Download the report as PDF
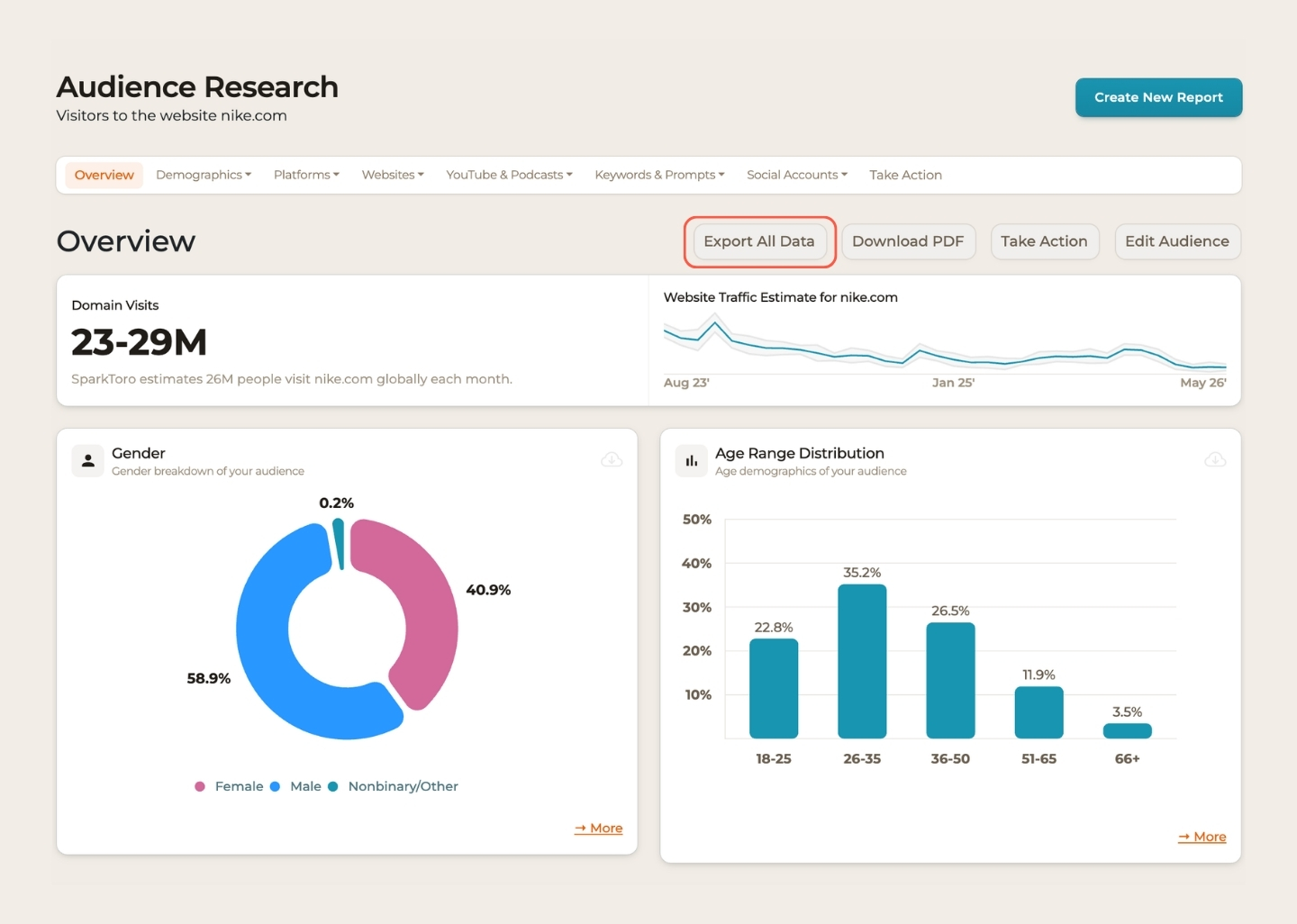 [908, 241]
